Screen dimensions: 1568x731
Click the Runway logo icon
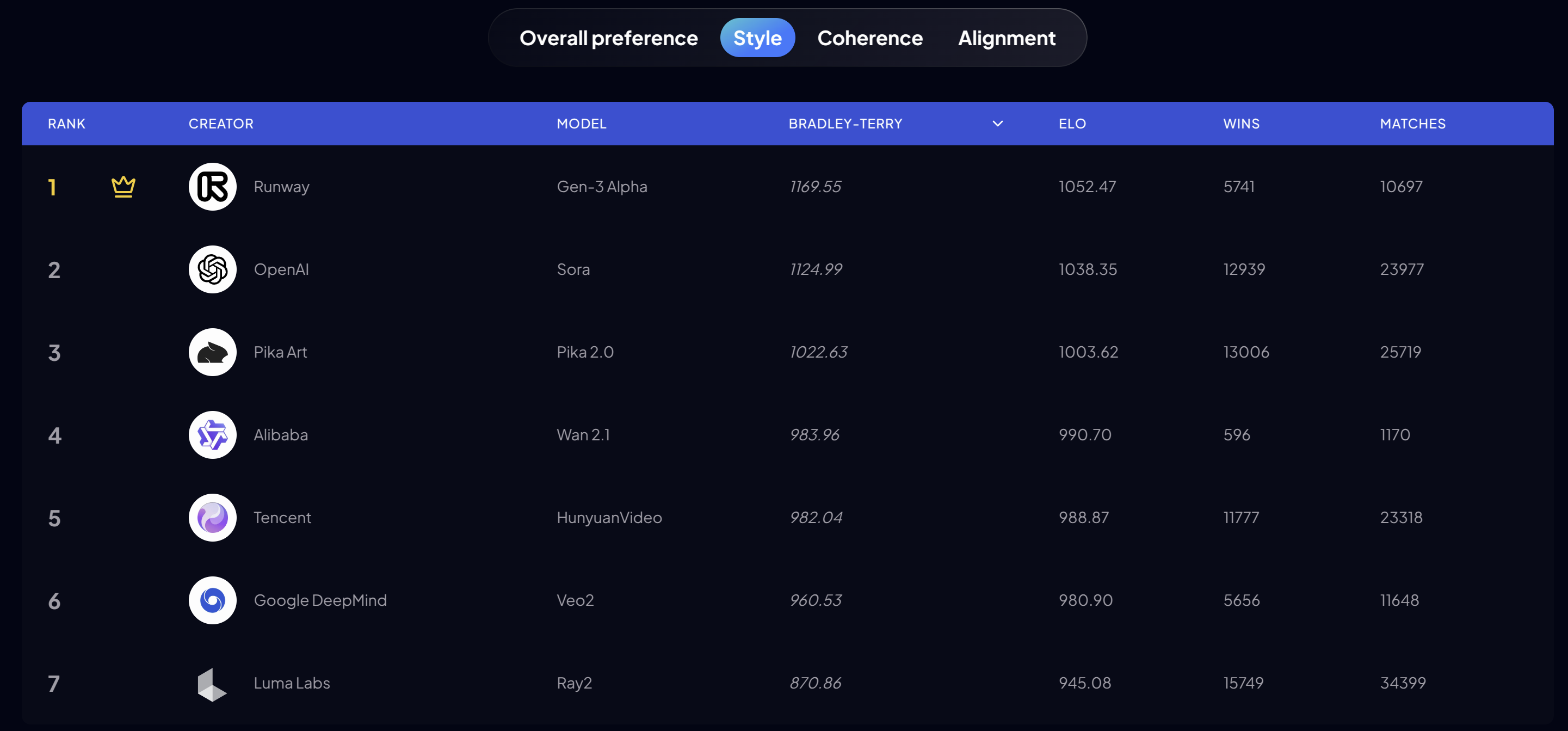(x=212, y=186)
